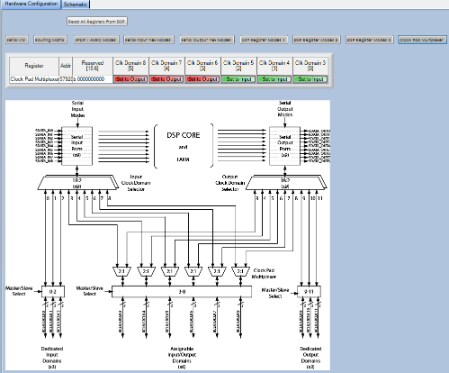Viewport: 449px width, 373px height.
Task: Toggle Clk Domain 8 Set to Output
Action: (131, 79)
